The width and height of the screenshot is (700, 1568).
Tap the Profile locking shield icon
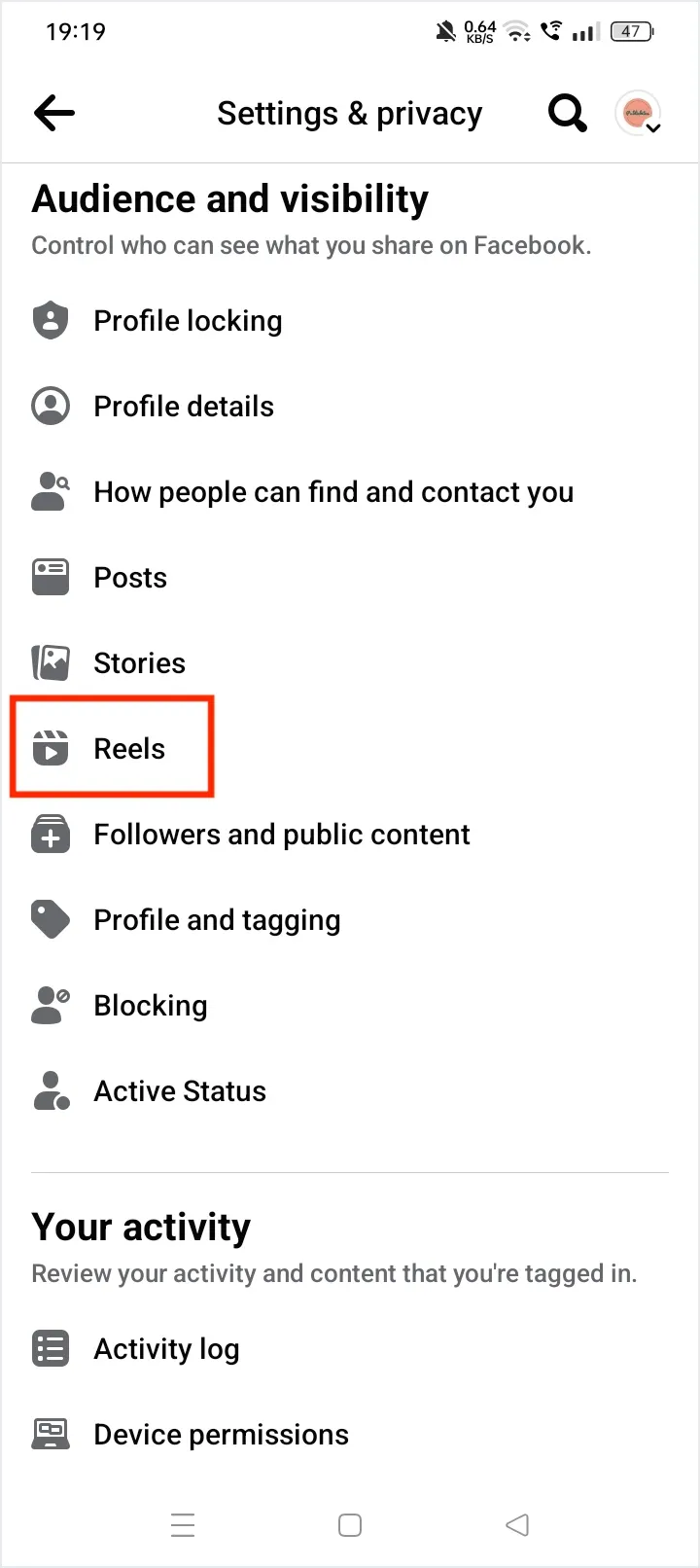pyautogui.click(x=51, y=321)
